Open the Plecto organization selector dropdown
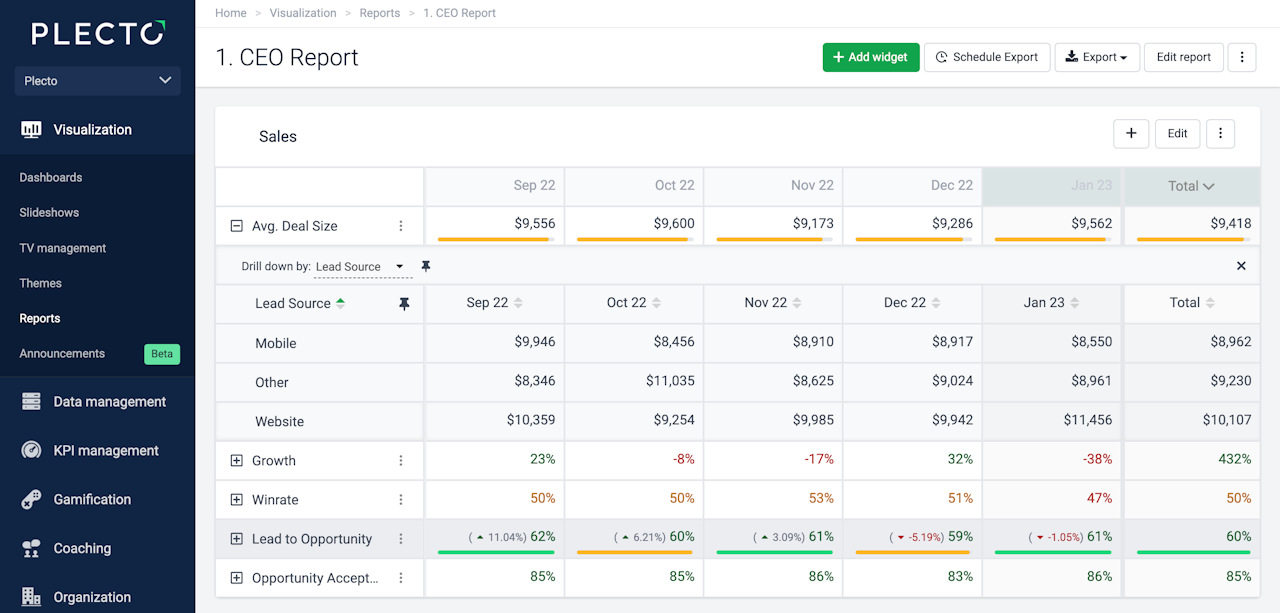 point(97,81)
